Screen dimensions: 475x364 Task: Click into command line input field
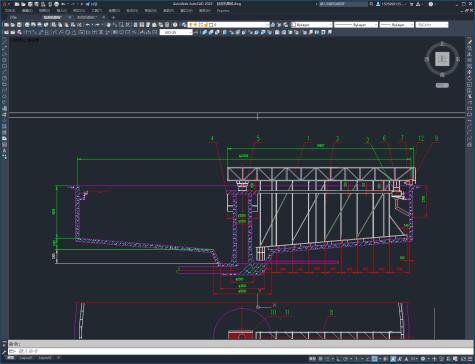(x=240, y=351)
